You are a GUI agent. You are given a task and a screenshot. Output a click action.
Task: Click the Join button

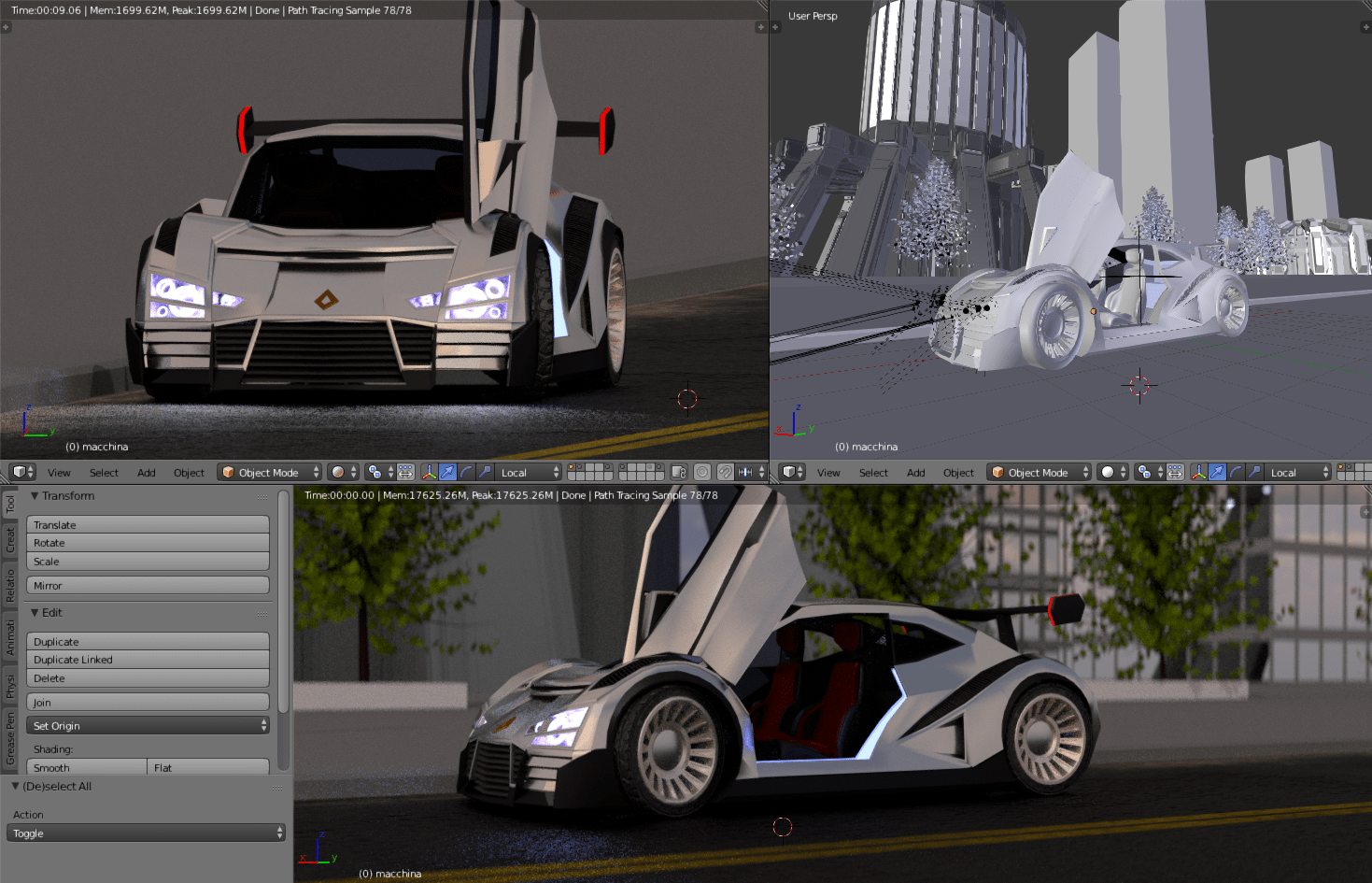pyautogui.click(x=148, y=703)
